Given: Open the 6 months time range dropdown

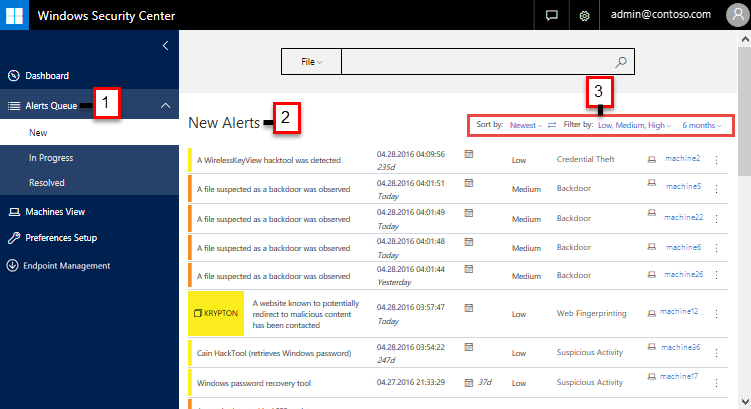Looking at the screenshot, I should coord(701,126).
